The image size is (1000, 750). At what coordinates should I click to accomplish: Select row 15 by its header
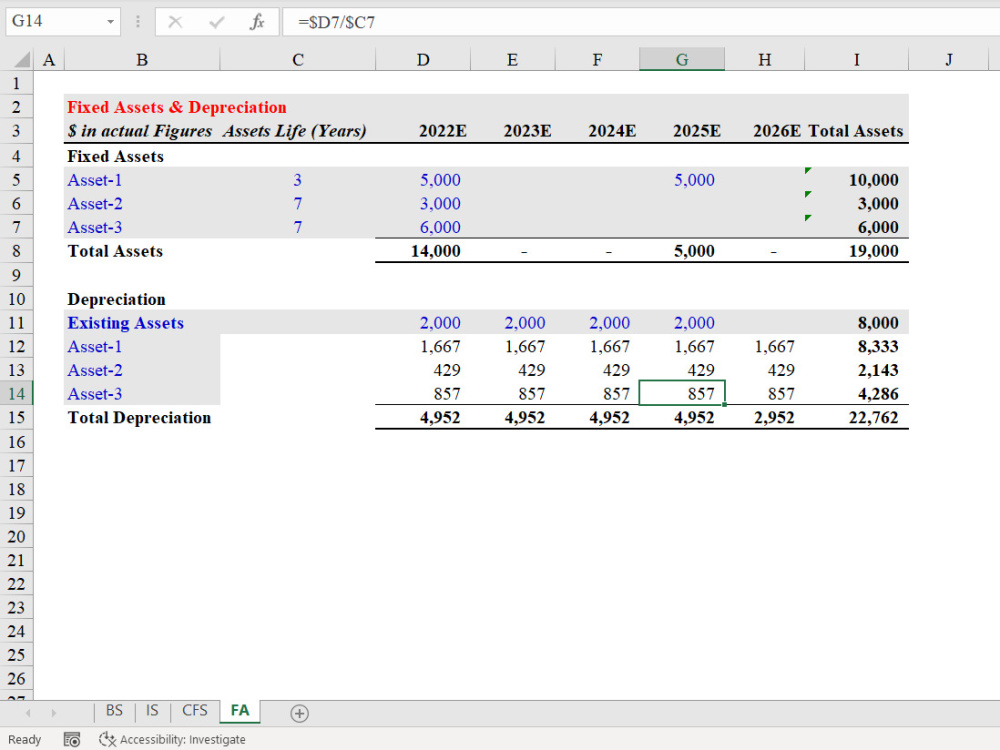click(x=17, y=417)
